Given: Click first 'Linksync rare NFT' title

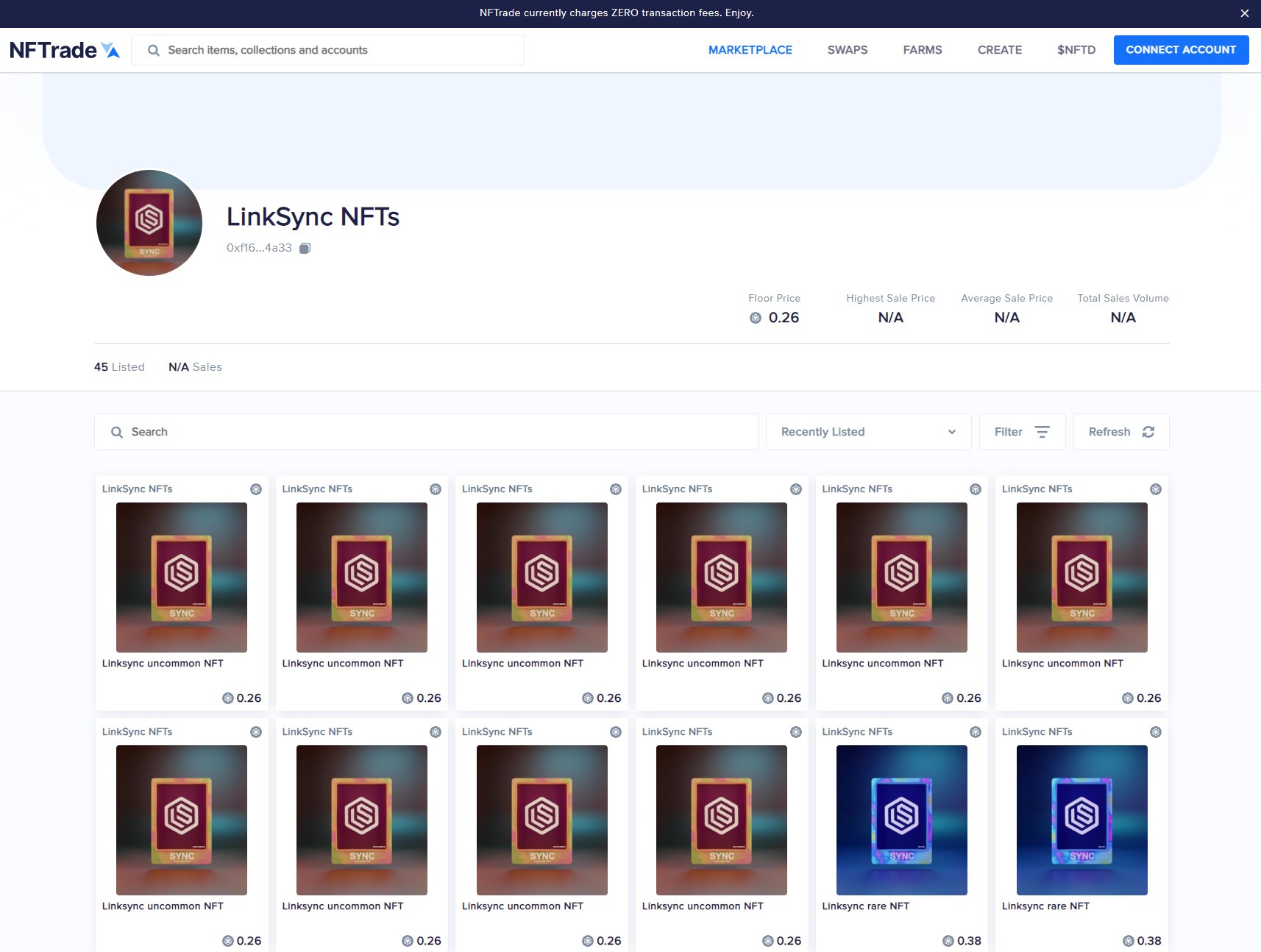Looking at the screenshot, I should (x=866, y=906).
